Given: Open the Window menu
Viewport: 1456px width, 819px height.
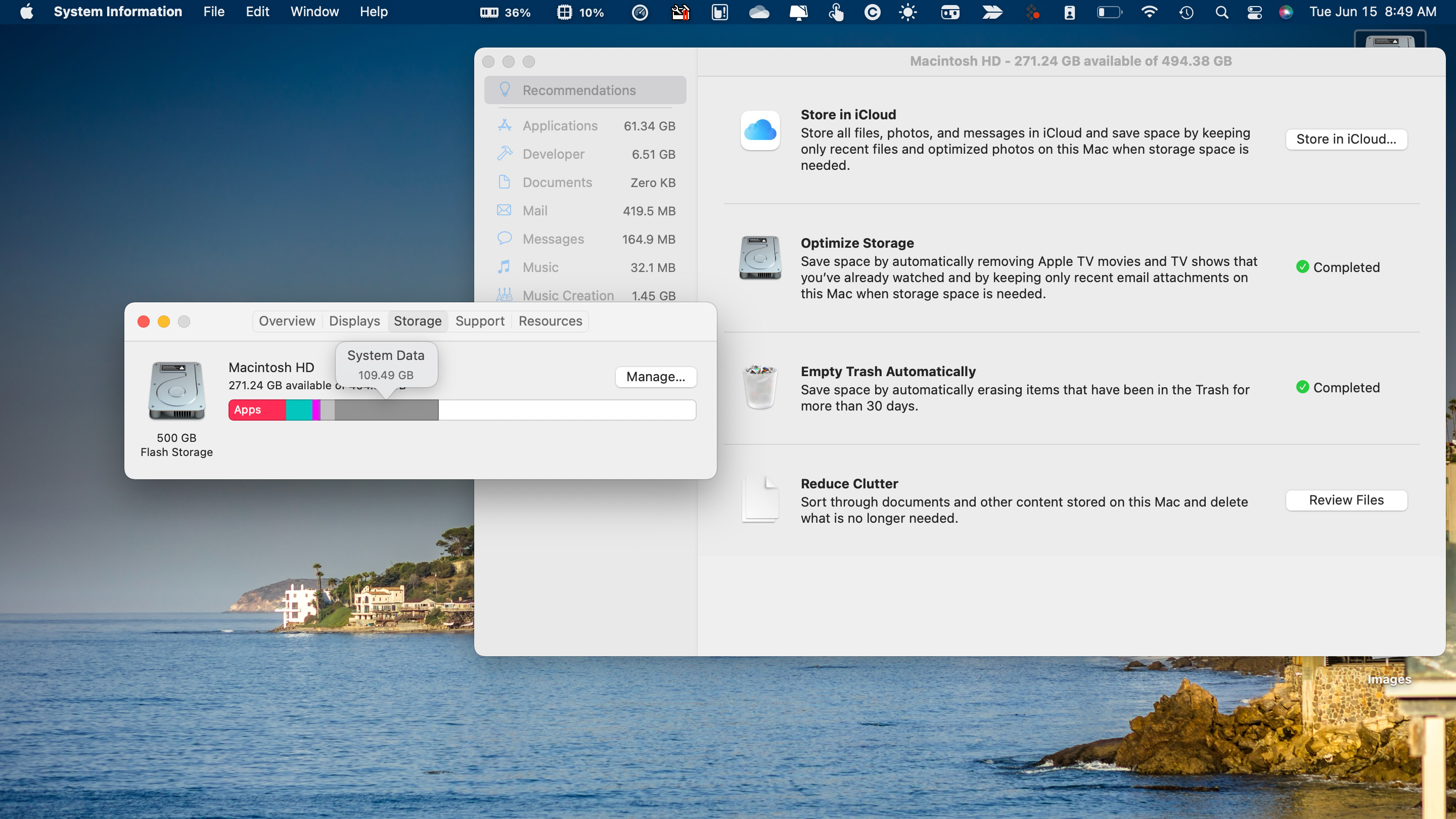Looking at the screenshot, I should 314,12.
